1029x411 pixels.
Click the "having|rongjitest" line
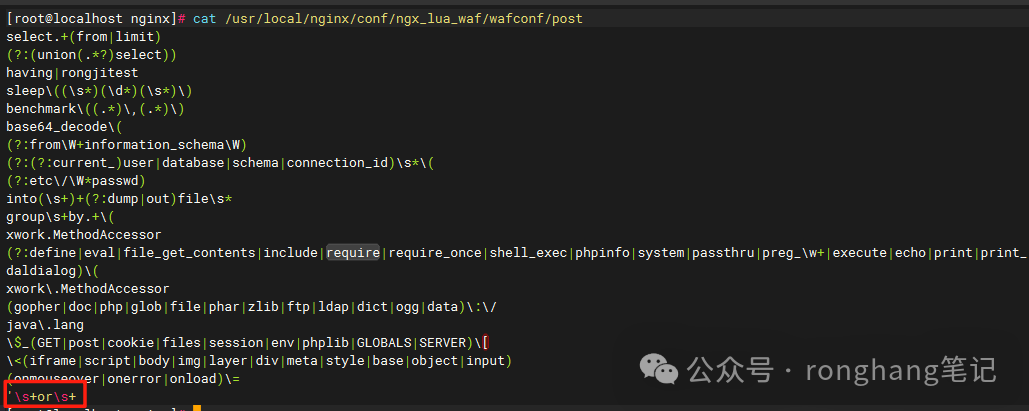[x=72, y=73]
